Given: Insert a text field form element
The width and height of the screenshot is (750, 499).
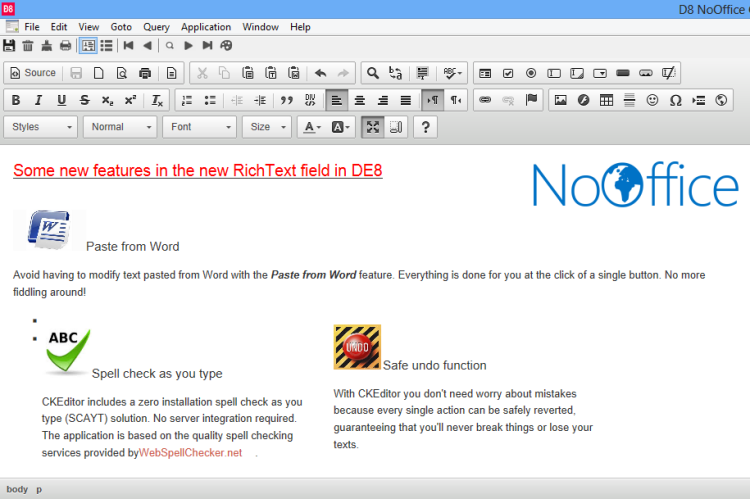Looking at the screenshot, I should tap(554, 73).
